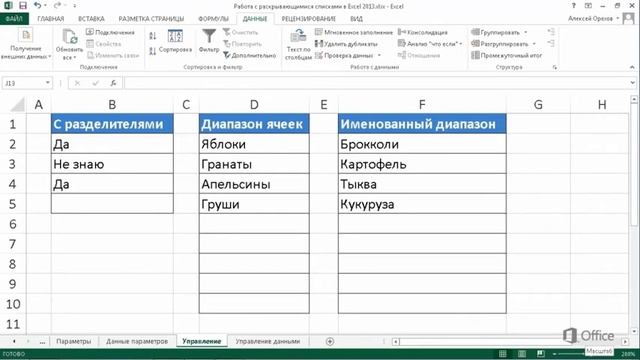Switch to Page Break Preview in the status bar
Image resolution: width=640 pixels, height=360 pixels.
[541, 353]
